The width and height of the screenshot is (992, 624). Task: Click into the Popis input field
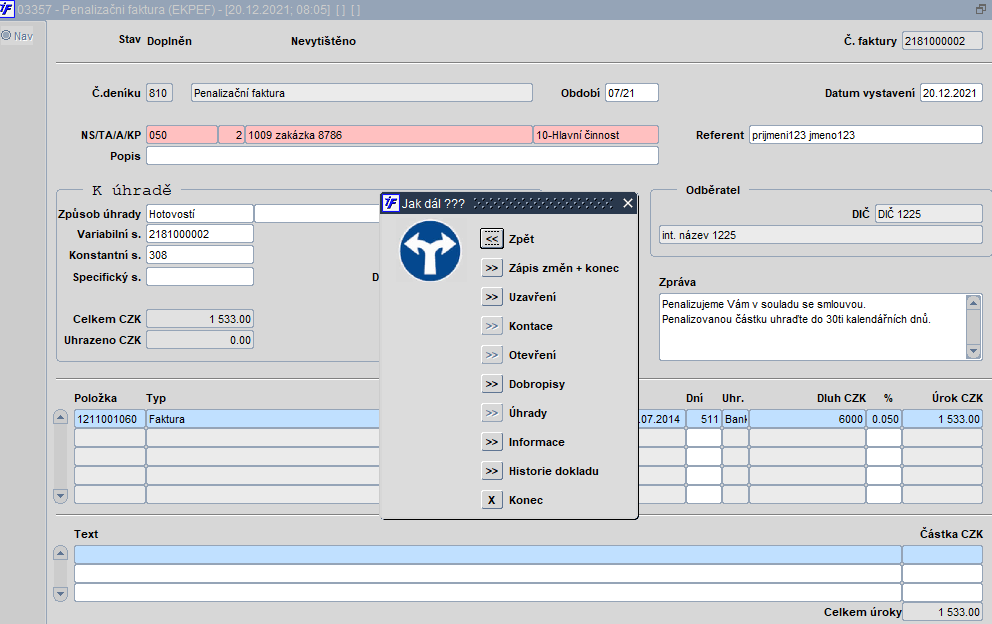click(402, 156)
